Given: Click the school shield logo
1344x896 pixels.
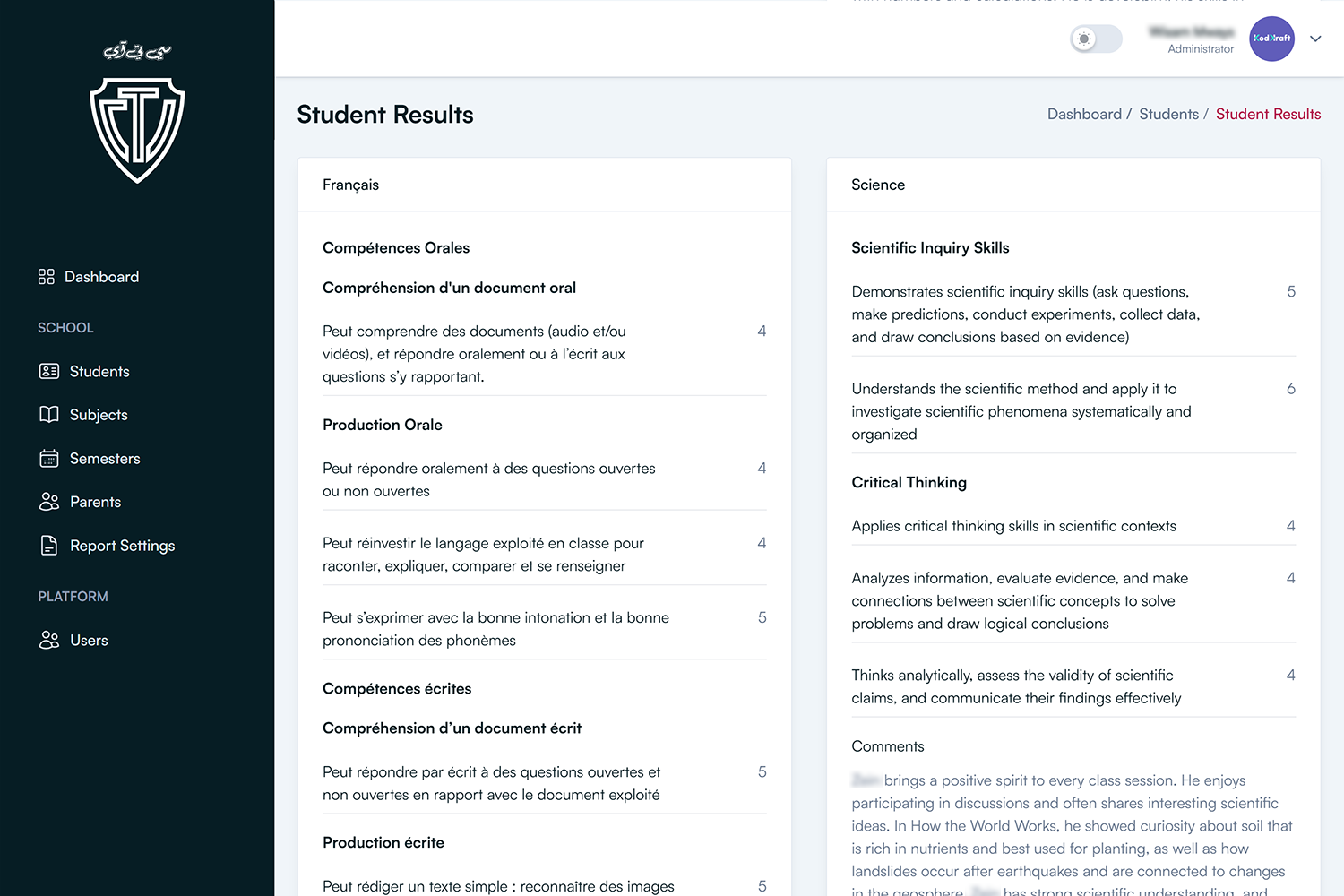Looking at the screenshot, I should point(137,130).
